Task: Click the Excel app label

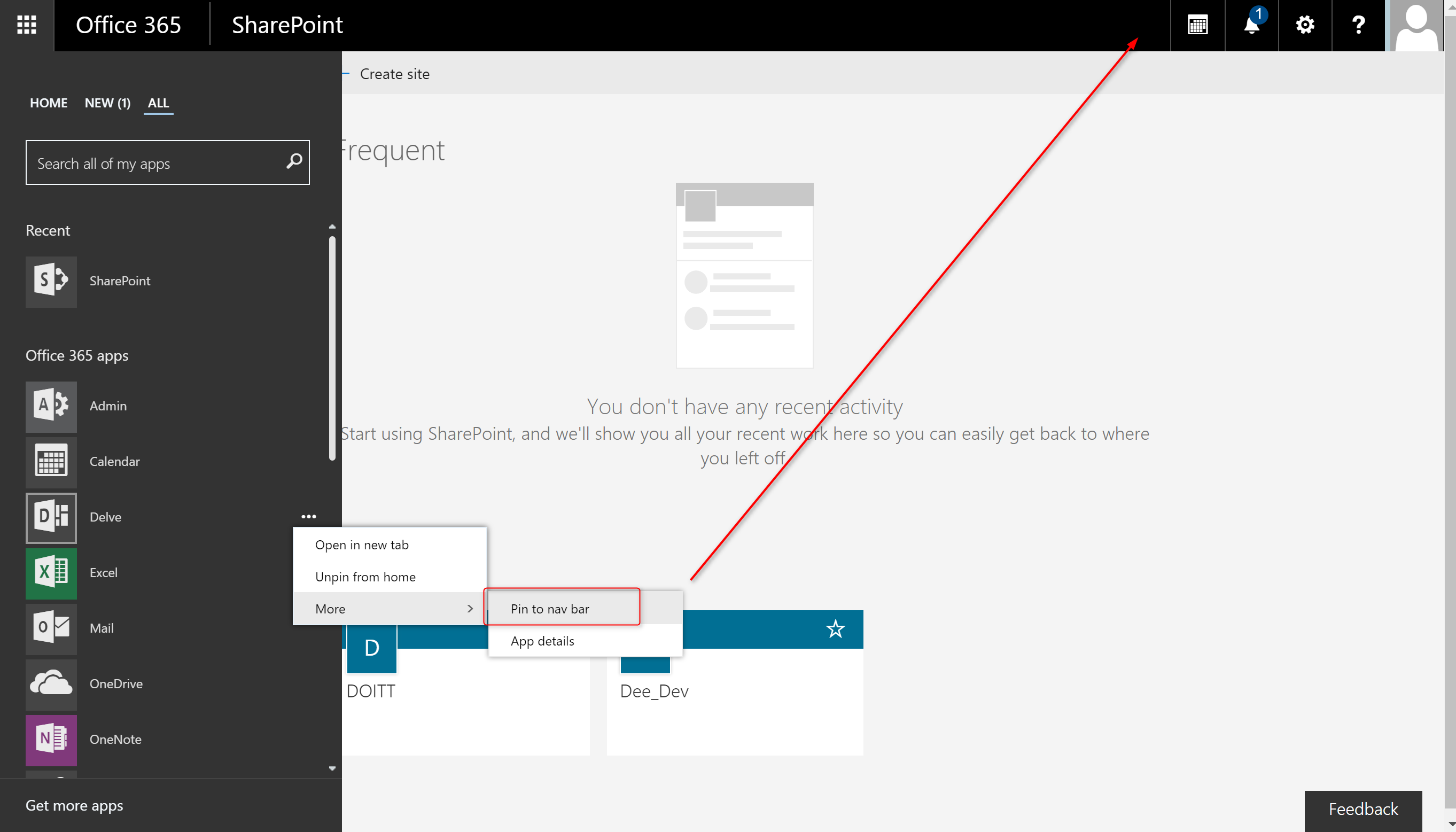Action: (x=103, y=573)
